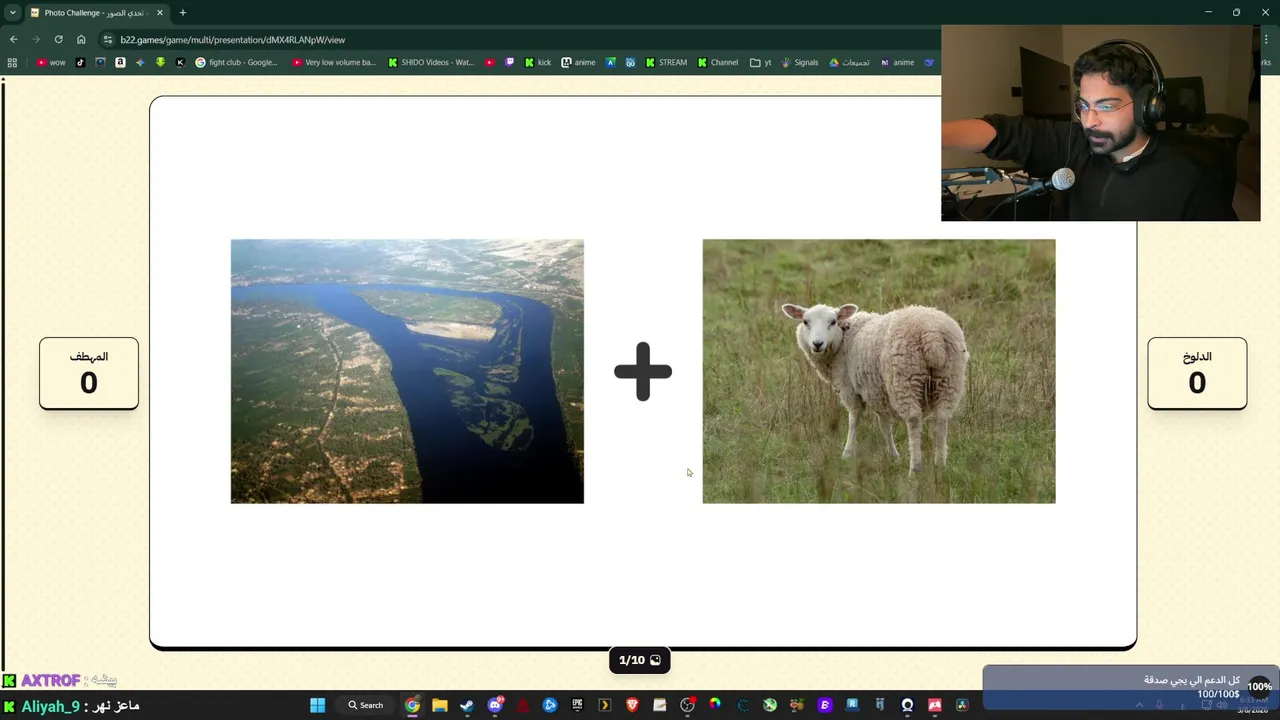The image size is (1280, 720).
Task: Open Epic Games launcher from taskbar
Action: click(577, 705)
